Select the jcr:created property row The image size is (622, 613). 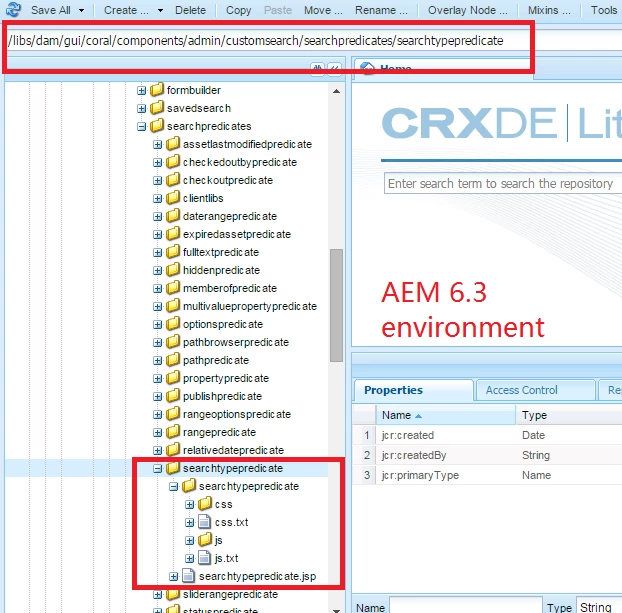pyautogui.click(x=487, y=435)
